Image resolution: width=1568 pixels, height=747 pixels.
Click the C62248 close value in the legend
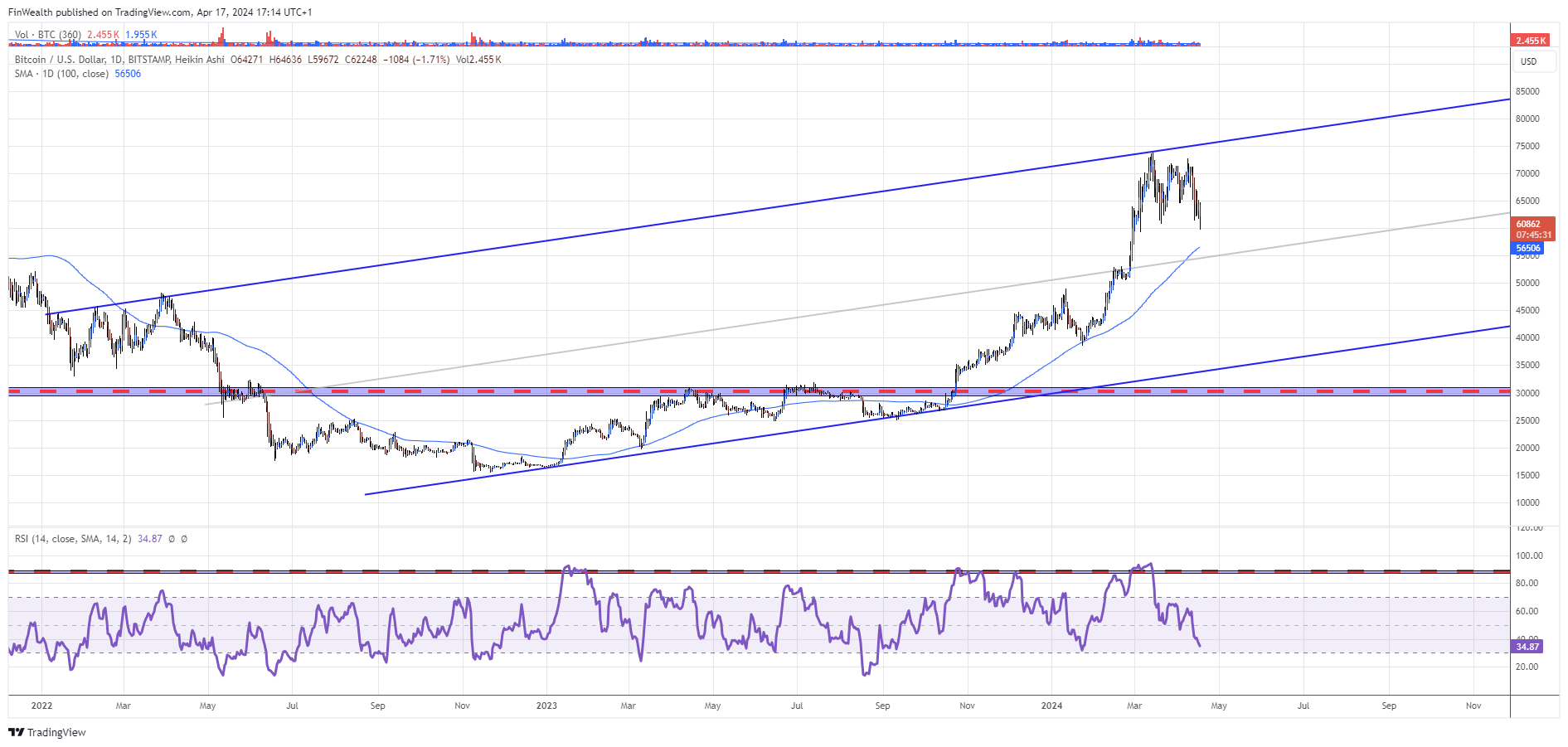point(361,60)
